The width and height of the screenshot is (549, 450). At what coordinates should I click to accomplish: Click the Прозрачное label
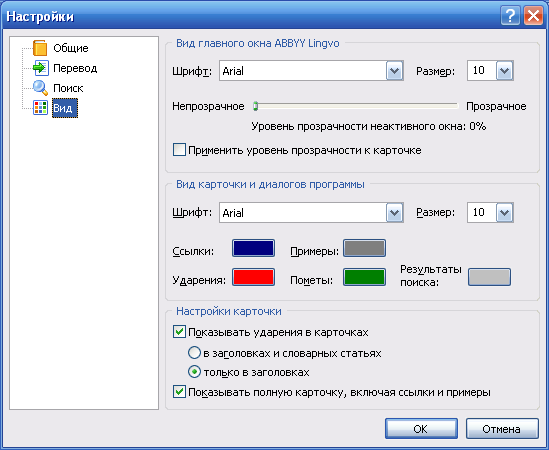496,106
